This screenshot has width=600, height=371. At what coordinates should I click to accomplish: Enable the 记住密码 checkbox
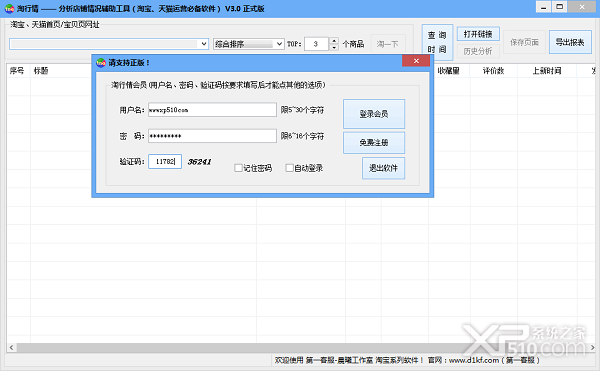(238, 168)
